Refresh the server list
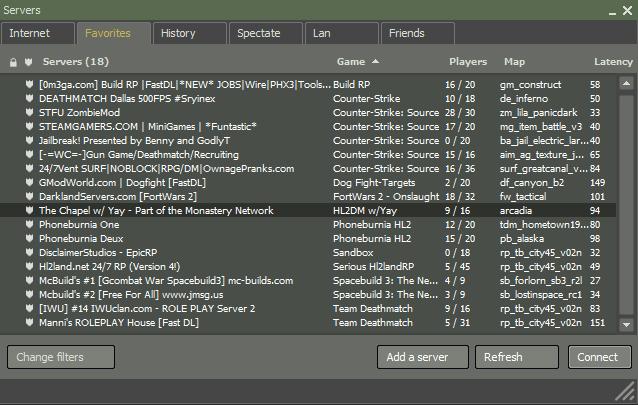Screen dimensions: 638x405 (517, 357)
